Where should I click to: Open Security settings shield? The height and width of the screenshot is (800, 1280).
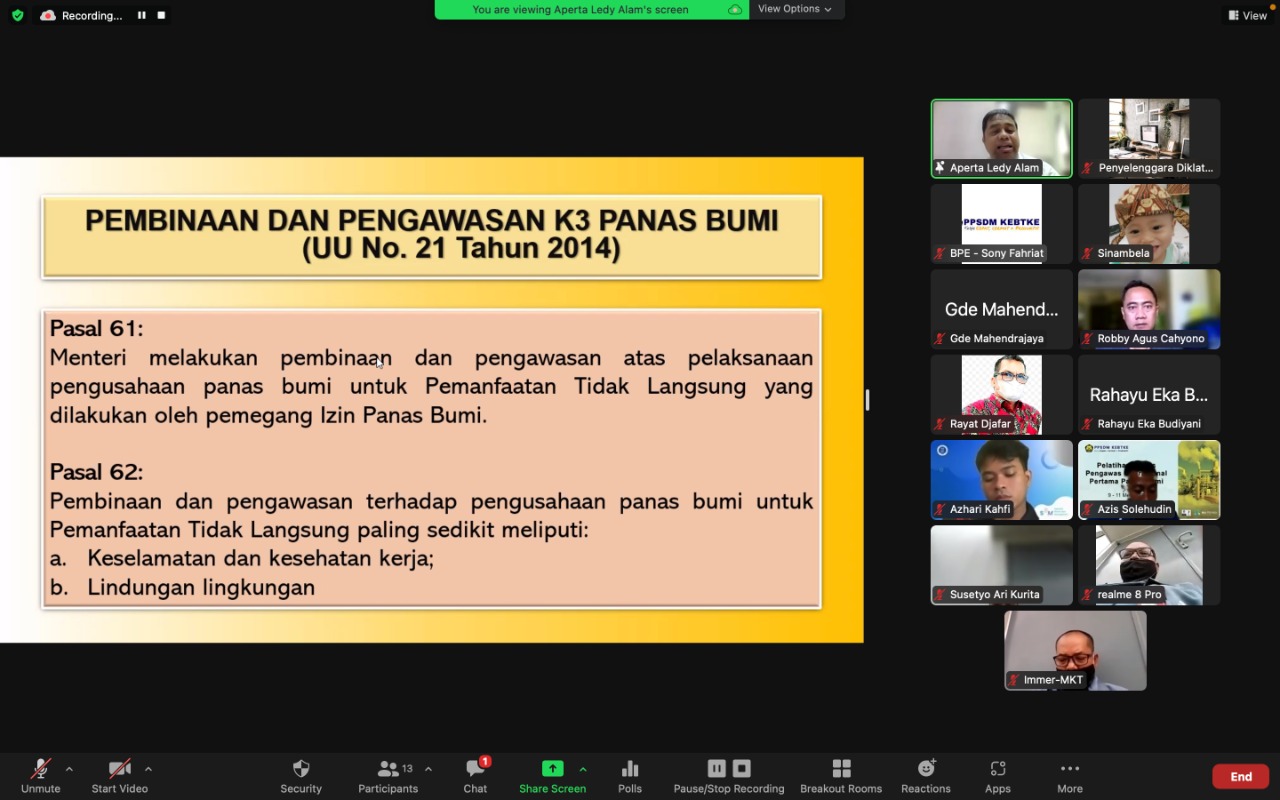(x=301, y=775)
